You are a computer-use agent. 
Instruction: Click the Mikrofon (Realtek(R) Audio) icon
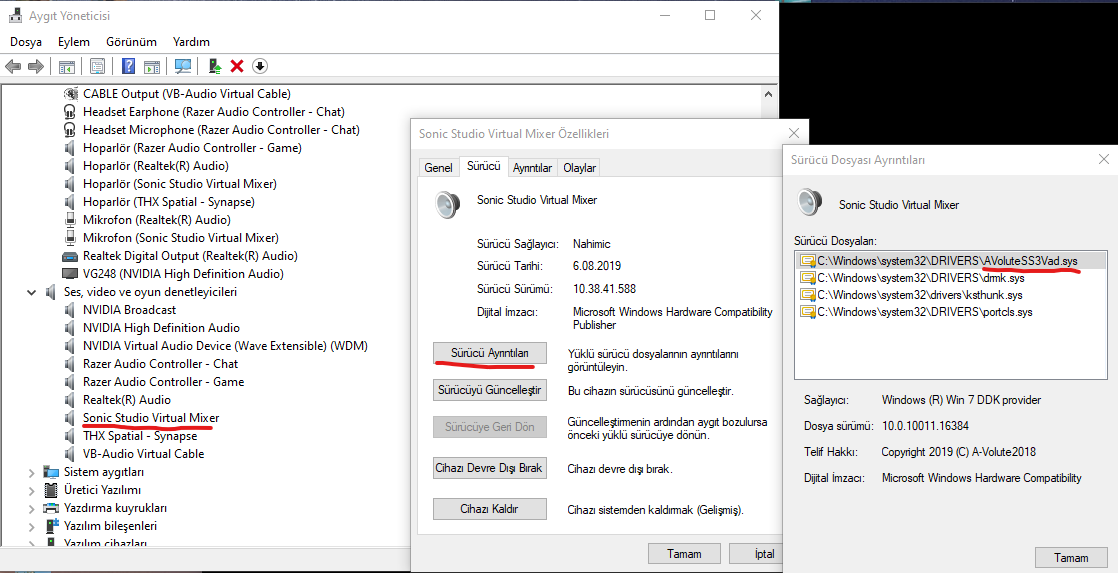(x=70, y=220)
